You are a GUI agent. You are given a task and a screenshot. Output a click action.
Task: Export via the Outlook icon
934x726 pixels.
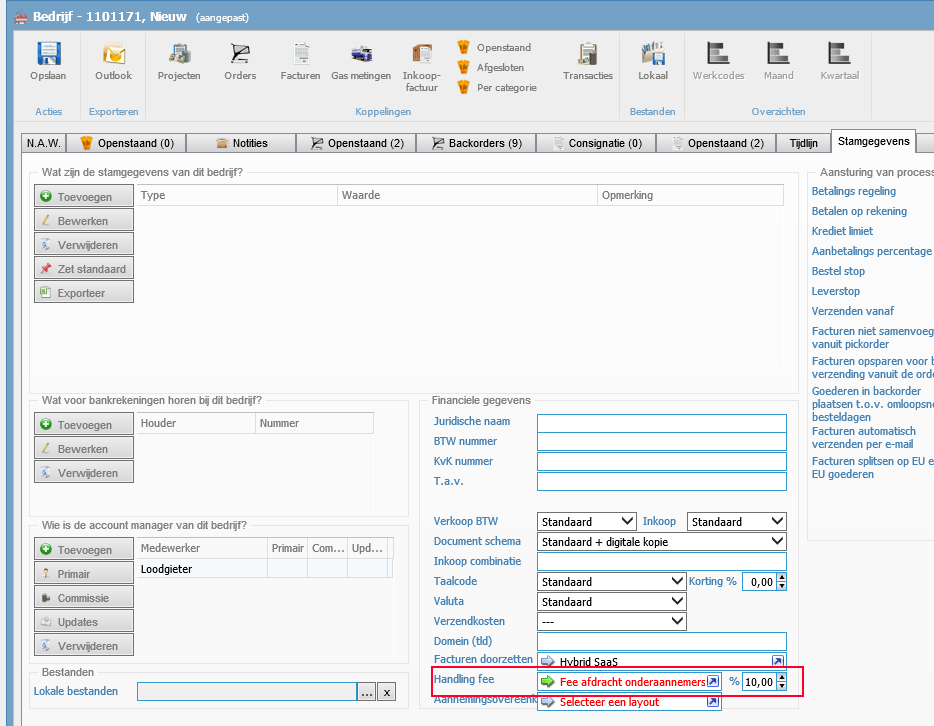point(113,58)
